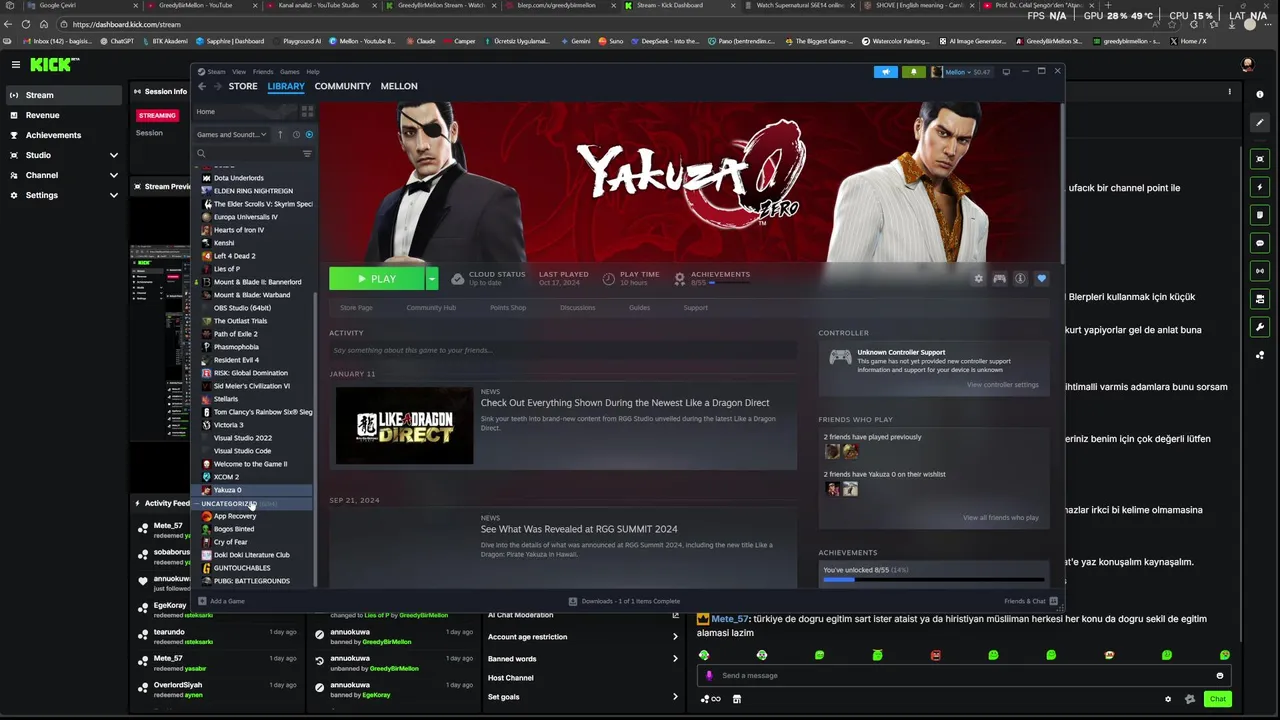Open Banned words settings row
This screenshot has height=720, width=1280.
(583, 659)
